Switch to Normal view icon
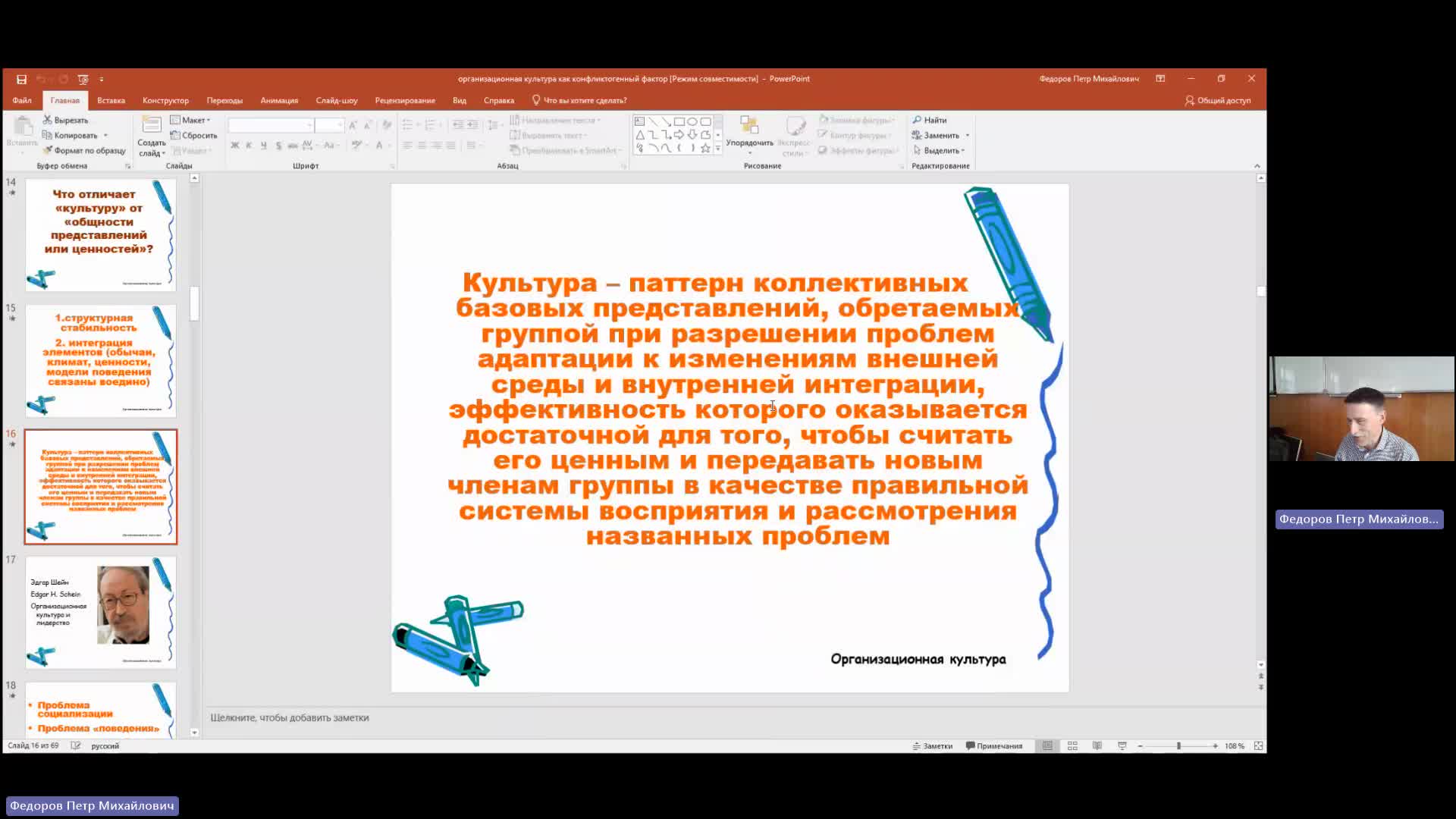The height and width of the screenshot is (819, 1456). (x=1047, y=746)
